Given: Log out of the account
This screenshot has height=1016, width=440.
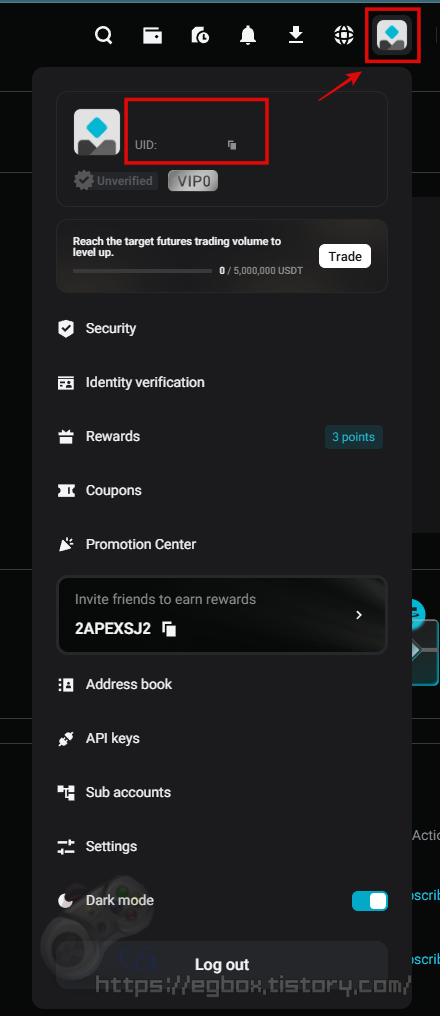Looking at the screenshot, I should coord(222,965).
